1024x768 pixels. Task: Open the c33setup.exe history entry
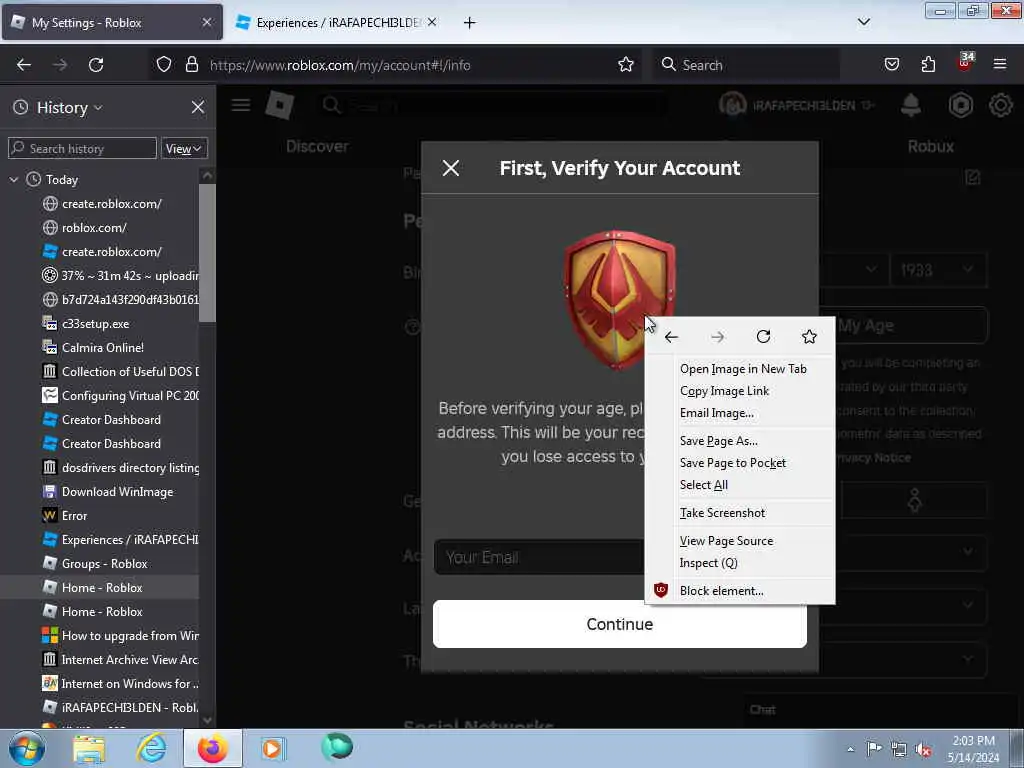(x=95, y=324)
